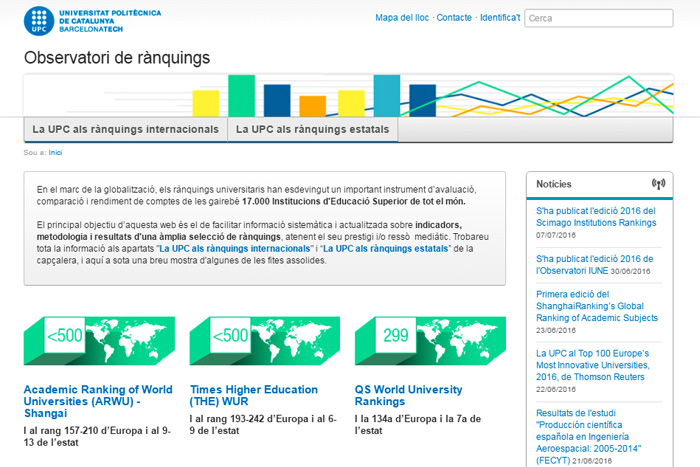700x467 pixels.
Task: Click the THE WUR <500 map badge
Action: tap(255, 340)
